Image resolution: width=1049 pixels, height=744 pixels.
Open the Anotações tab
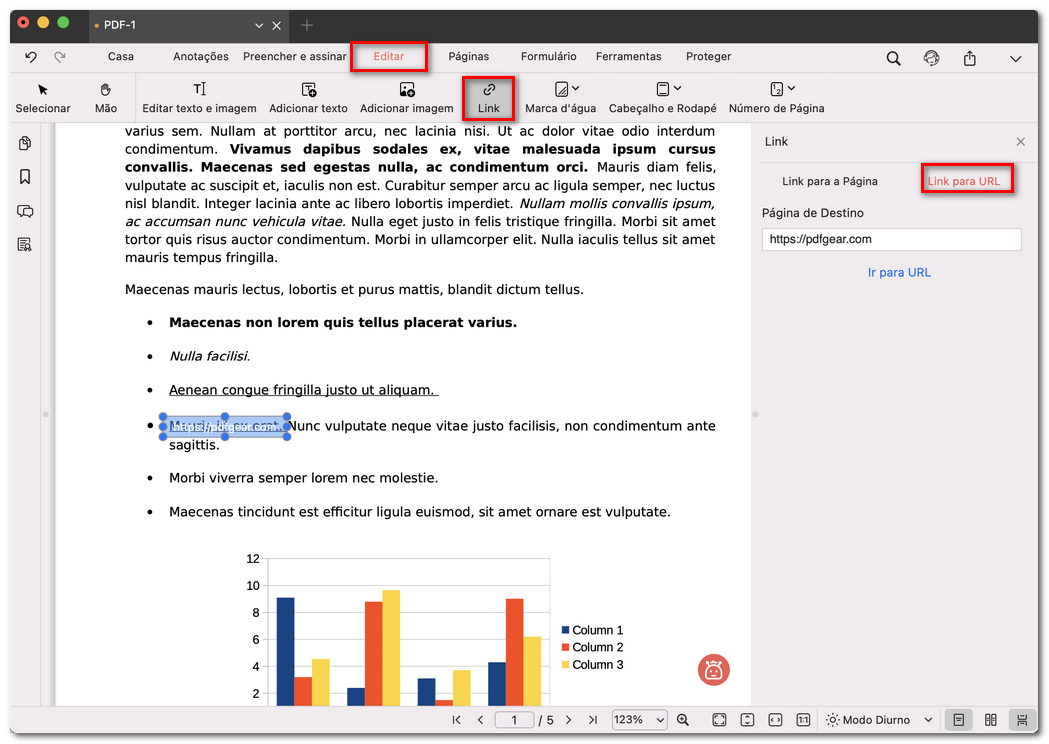tap(200, 57)
